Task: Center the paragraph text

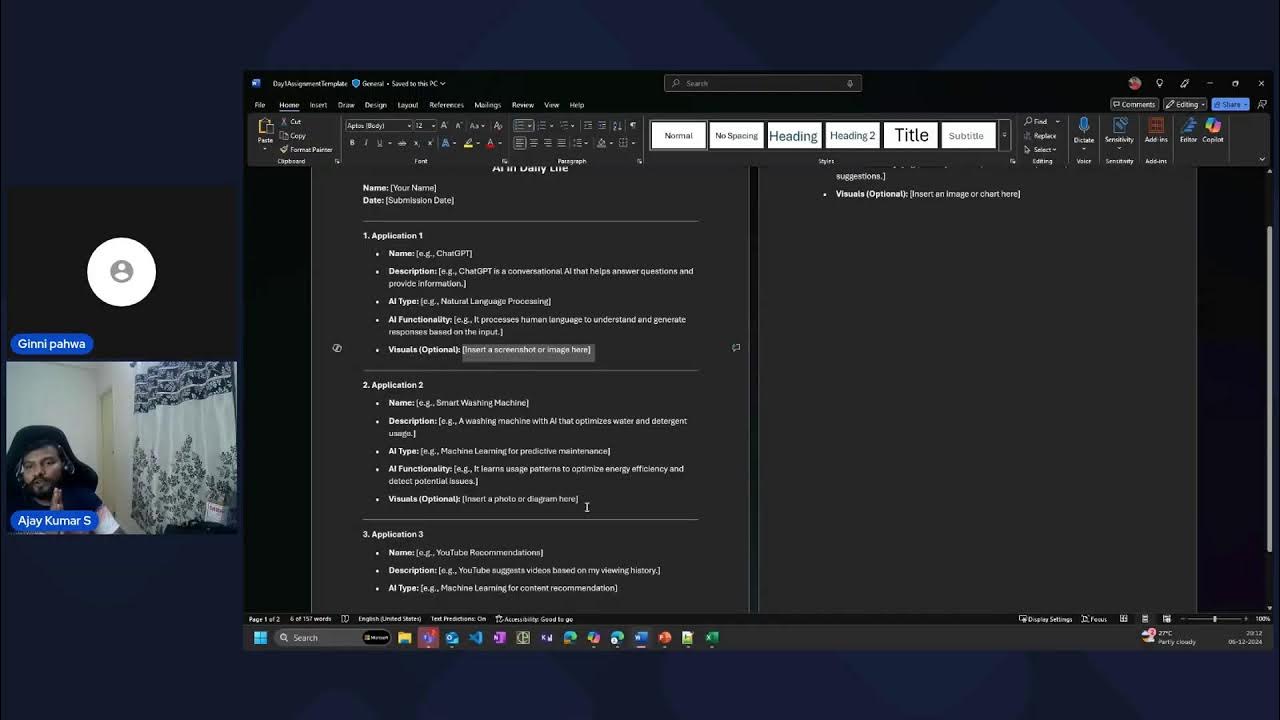Action: coord(533,143)
